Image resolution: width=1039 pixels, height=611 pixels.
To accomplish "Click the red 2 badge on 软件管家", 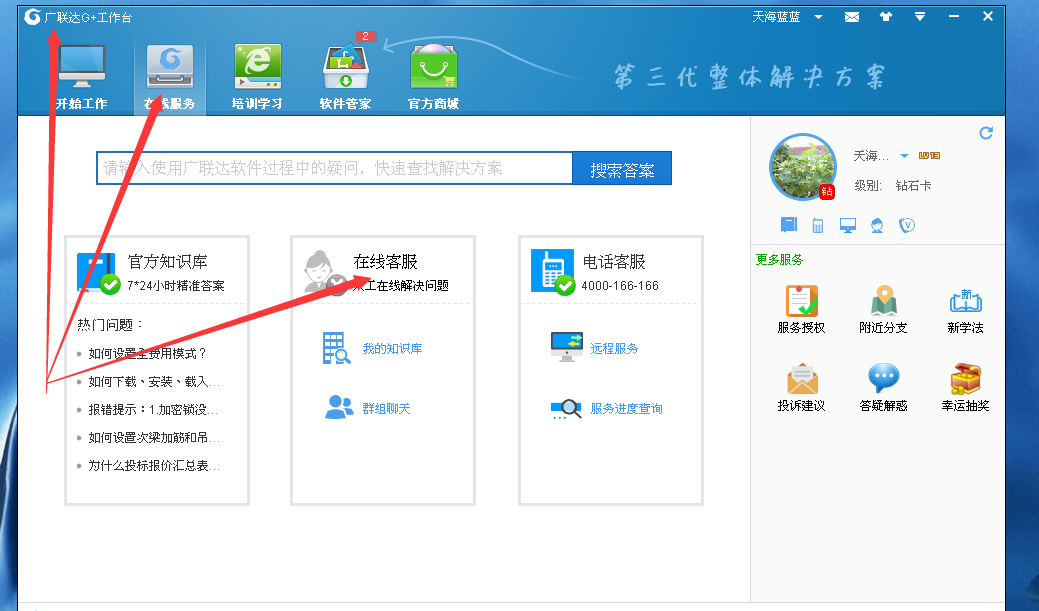I will pyautogui.click(x=365, y=36).
